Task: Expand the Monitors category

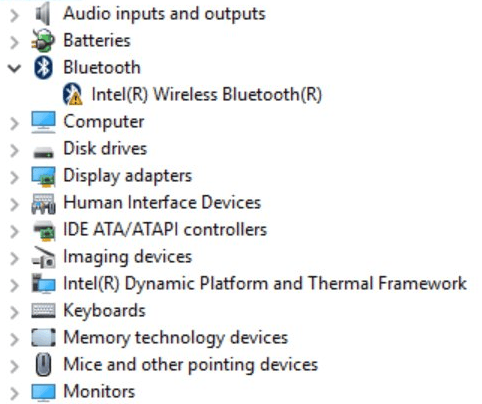Action: click(x=14, y=393)
